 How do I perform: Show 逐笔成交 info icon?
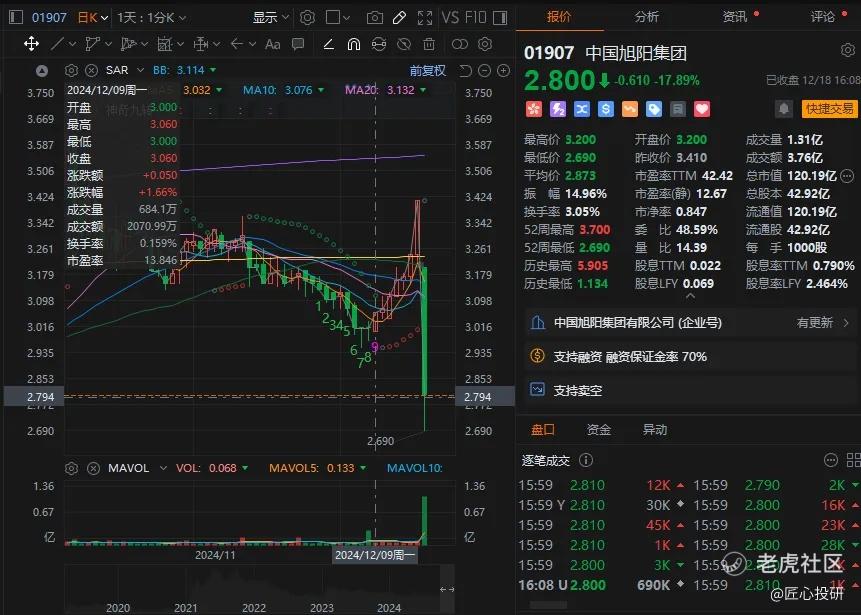coord(586,460)
